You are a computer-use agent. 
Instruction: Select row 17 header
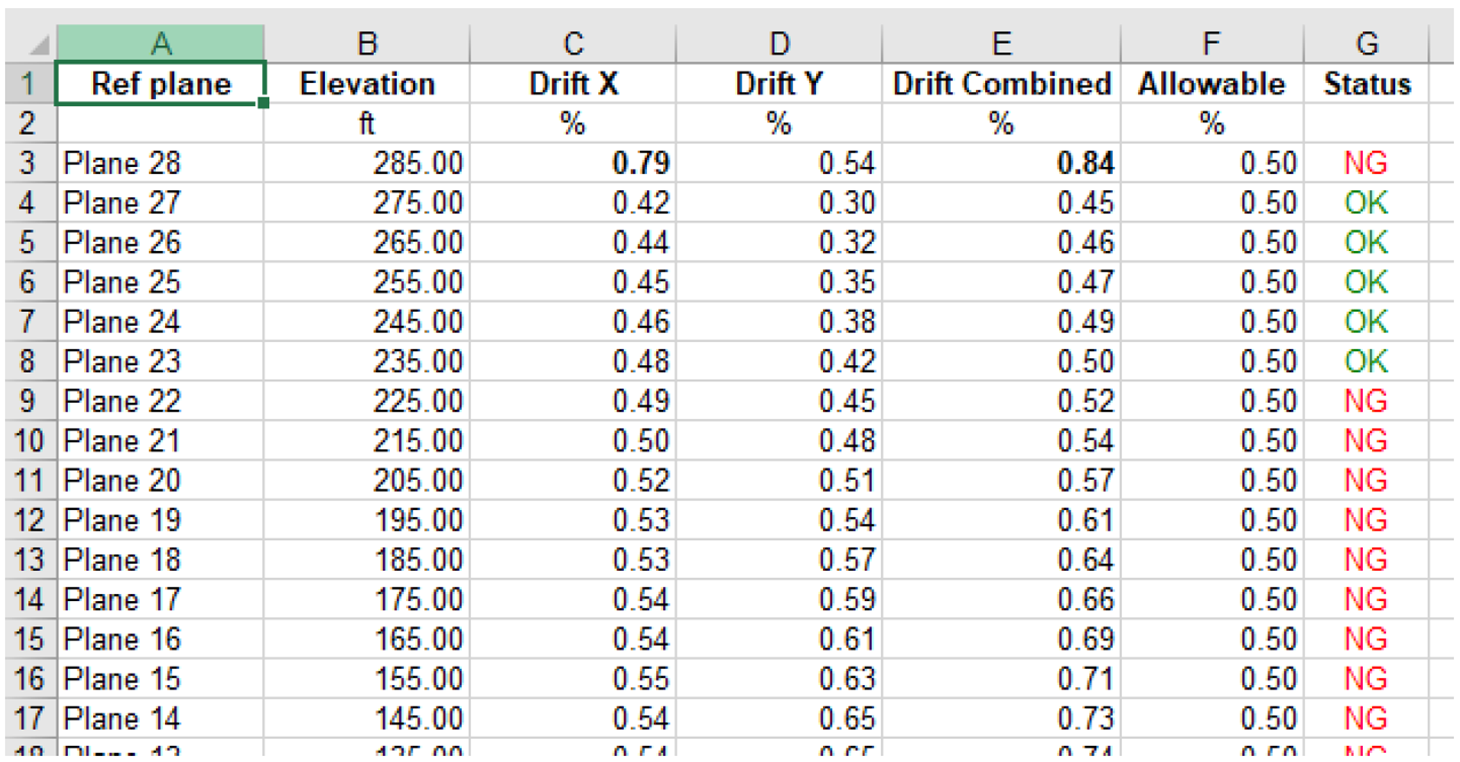pos(28,718)
